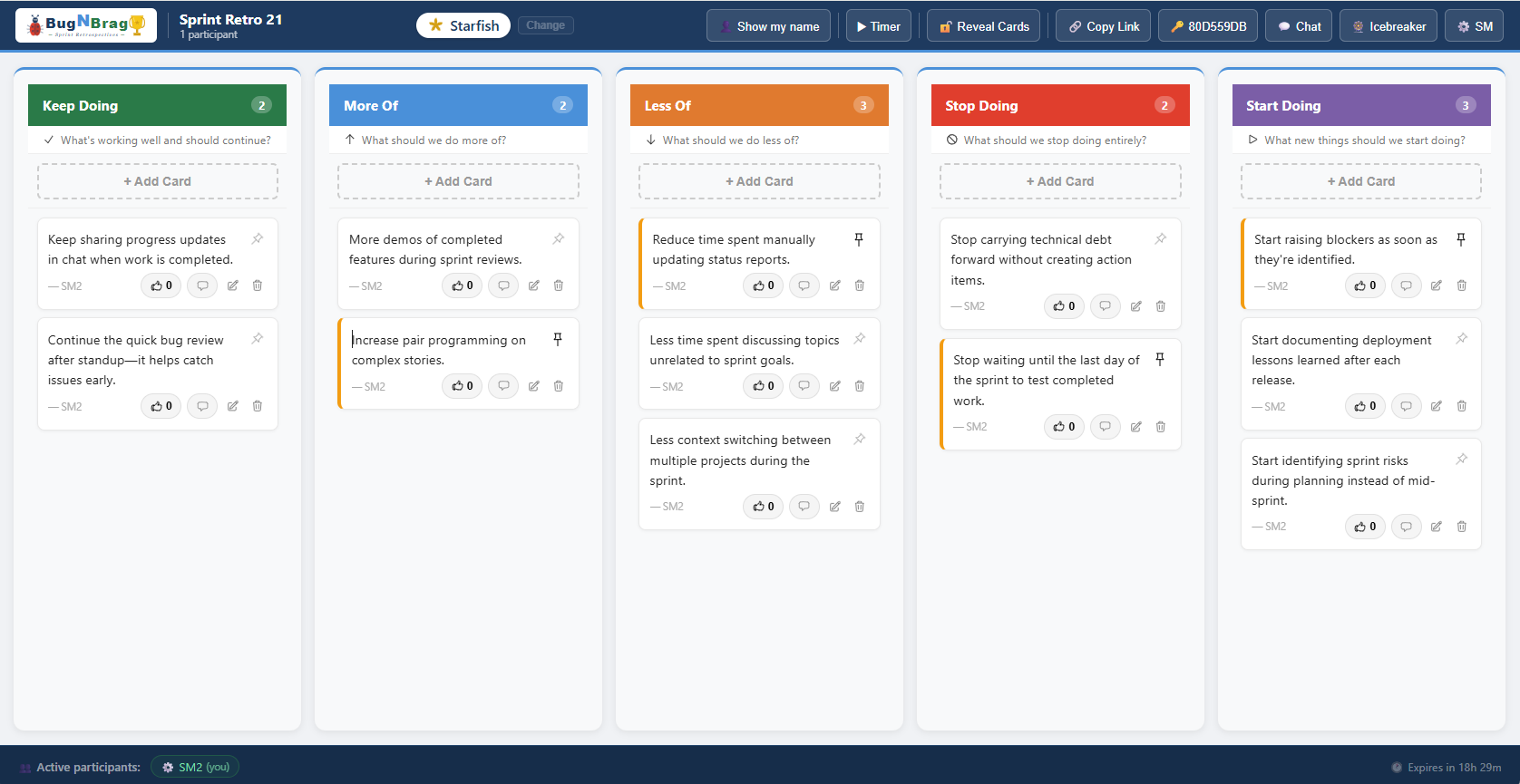The width and height of the screenshot is (1520, 784).
Task: Pin the 'Start identifying sprint risks' card
Action: [x=1462, y=460]
